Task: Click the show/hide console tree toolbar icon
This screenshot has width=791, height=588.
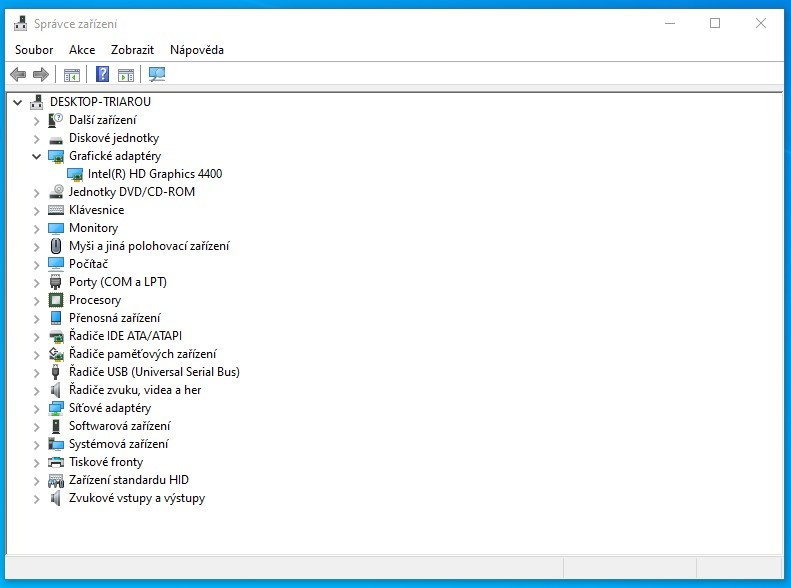Action: coord(71,74)
